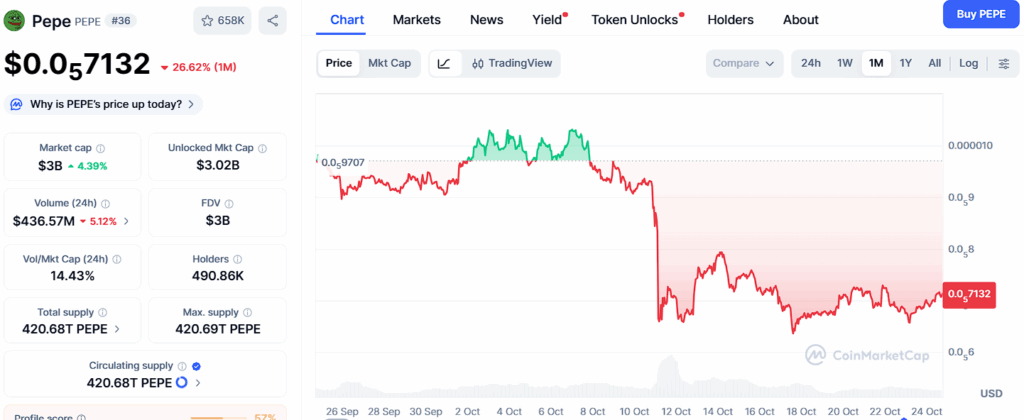Toggle the chart to Mkt Cap
Screen dimensions: 1024x420
click(389, 63)
